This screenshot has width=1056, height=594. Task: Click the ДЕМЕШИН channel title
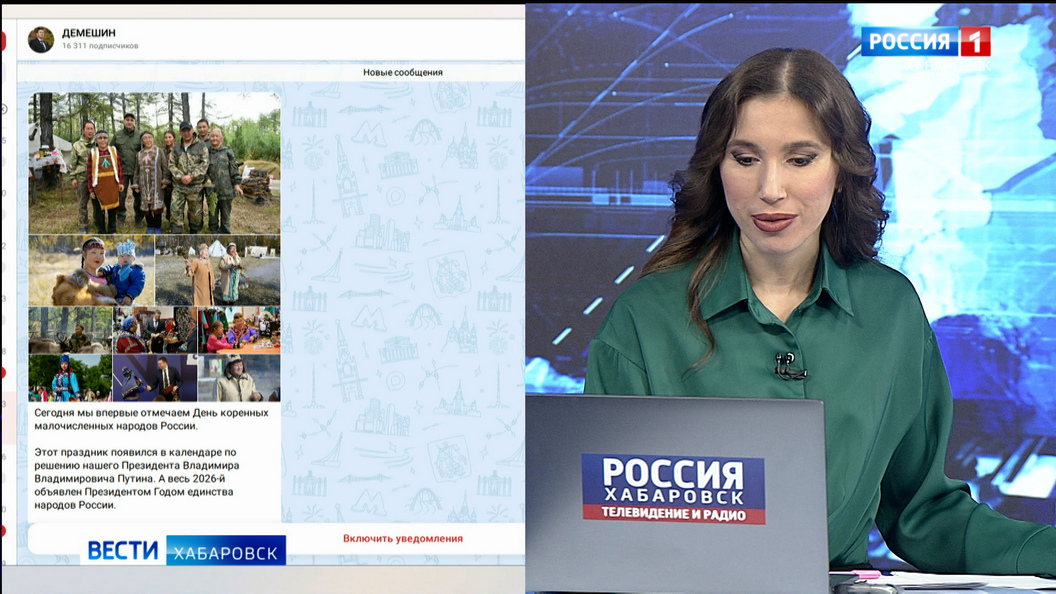tap(89, 33)
